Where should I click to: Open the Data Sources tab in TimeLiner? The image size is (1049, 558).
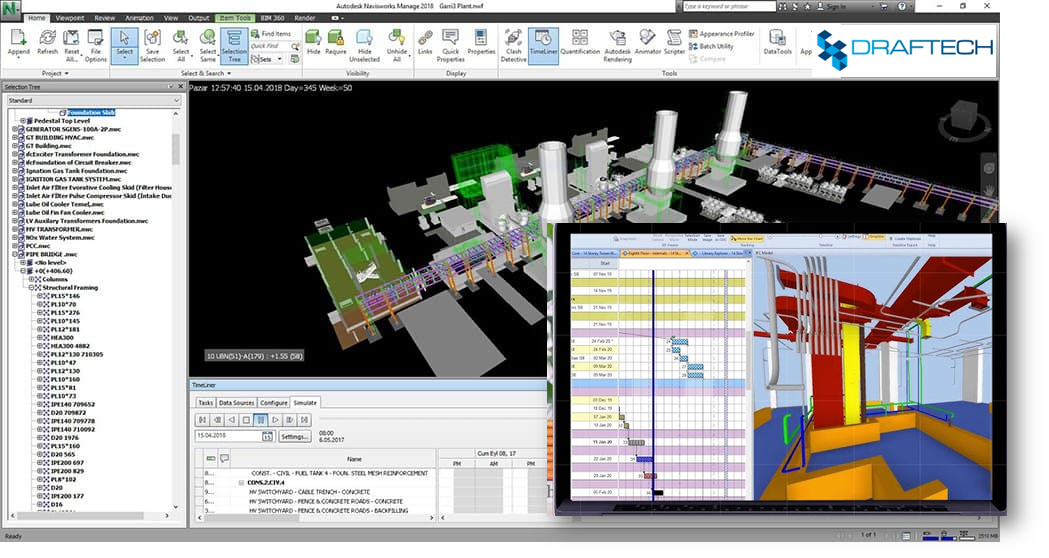(x=237, y=402)
